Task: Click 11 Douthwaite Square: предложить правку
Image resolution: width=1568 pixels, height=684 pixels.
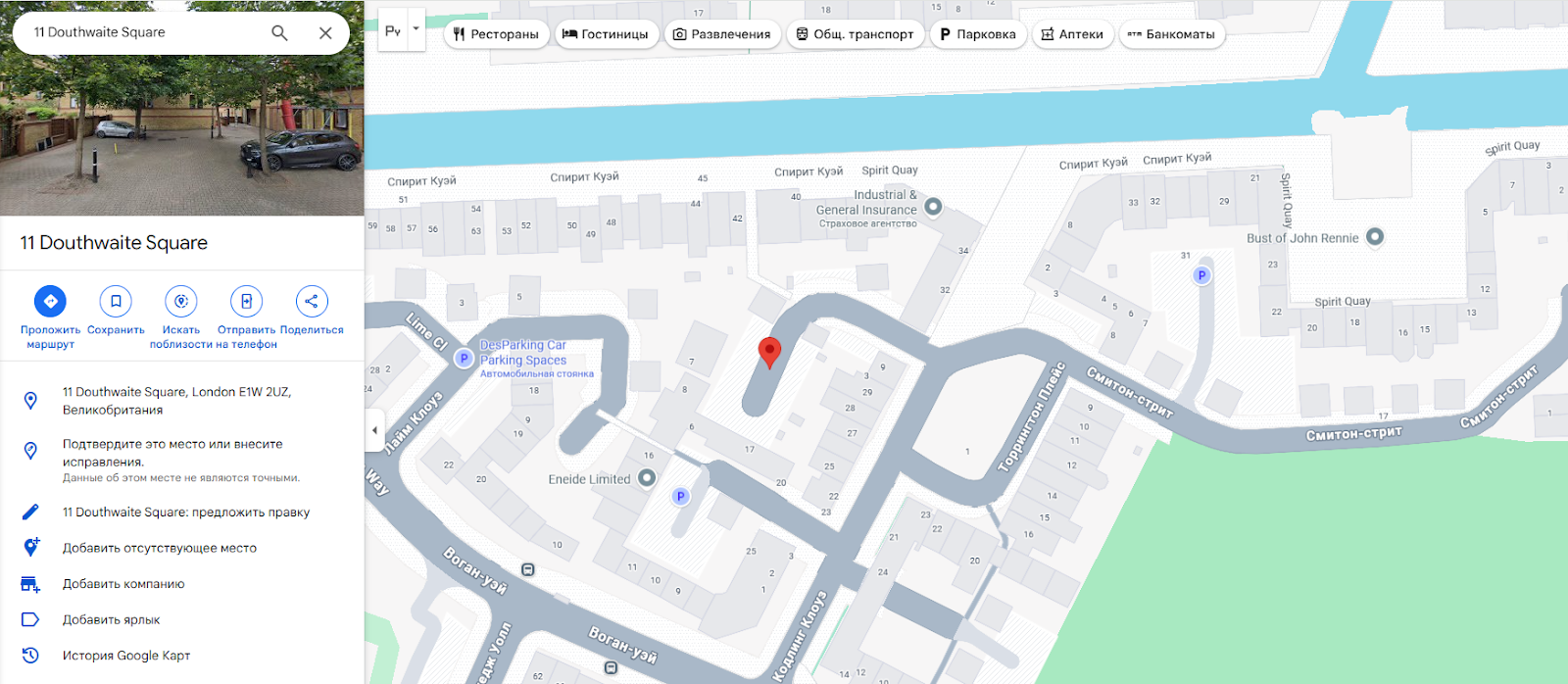Action: click(x=186, y=513)
